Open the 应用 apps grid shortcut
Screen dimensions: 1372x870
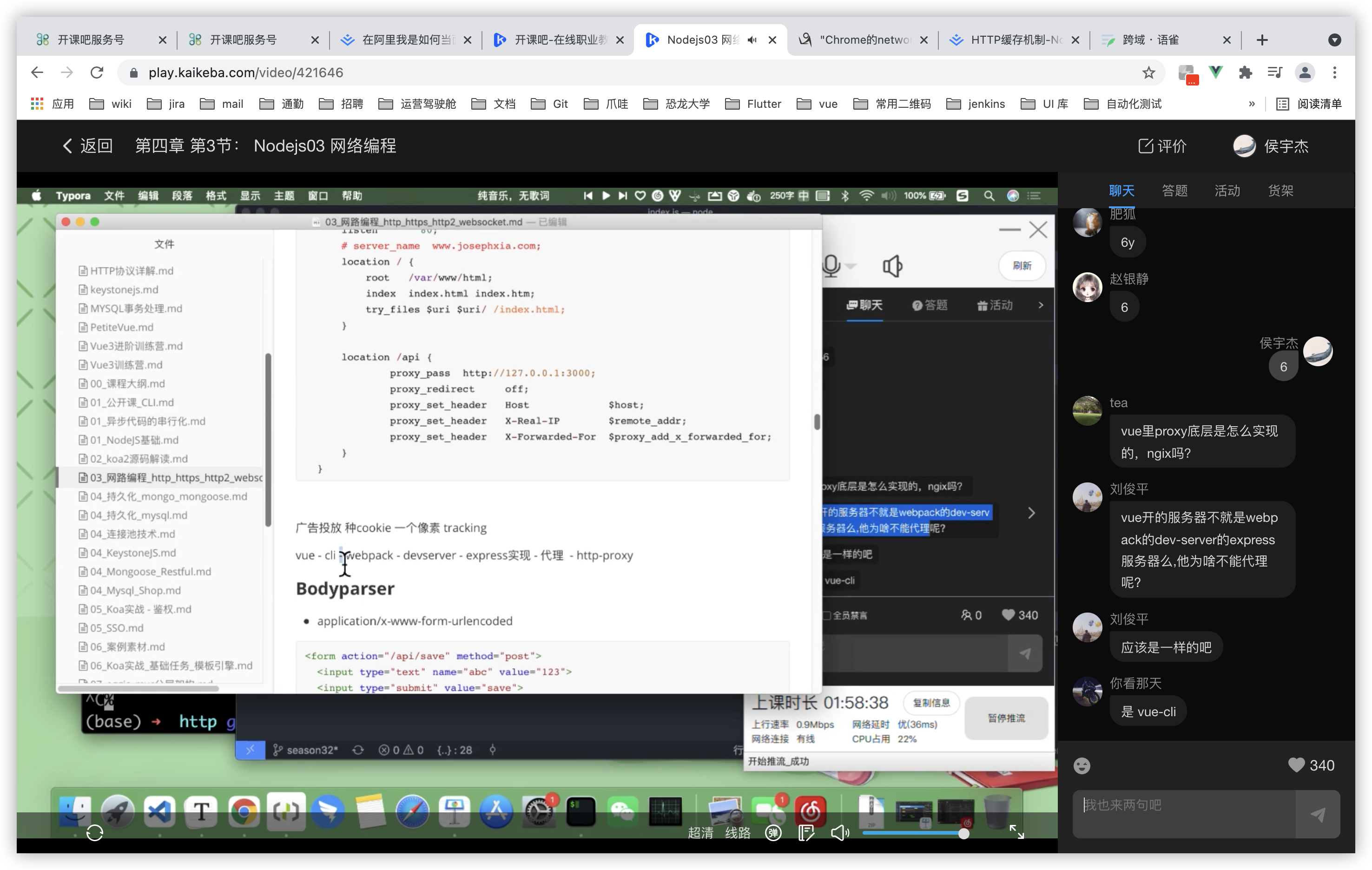point(53,104)
